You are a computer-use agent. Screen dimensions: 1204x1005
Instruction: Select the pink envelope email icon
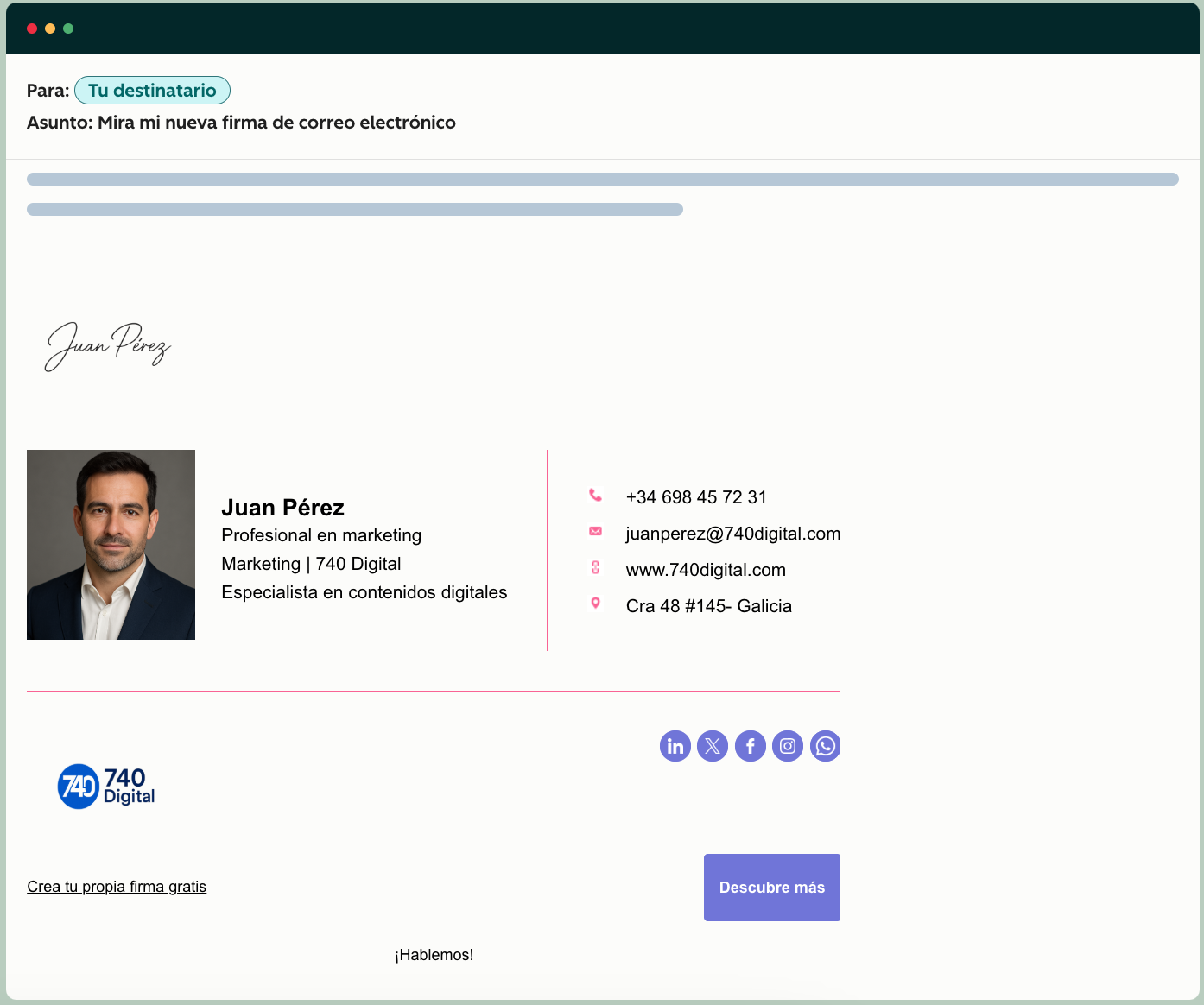tap(595, 531)
